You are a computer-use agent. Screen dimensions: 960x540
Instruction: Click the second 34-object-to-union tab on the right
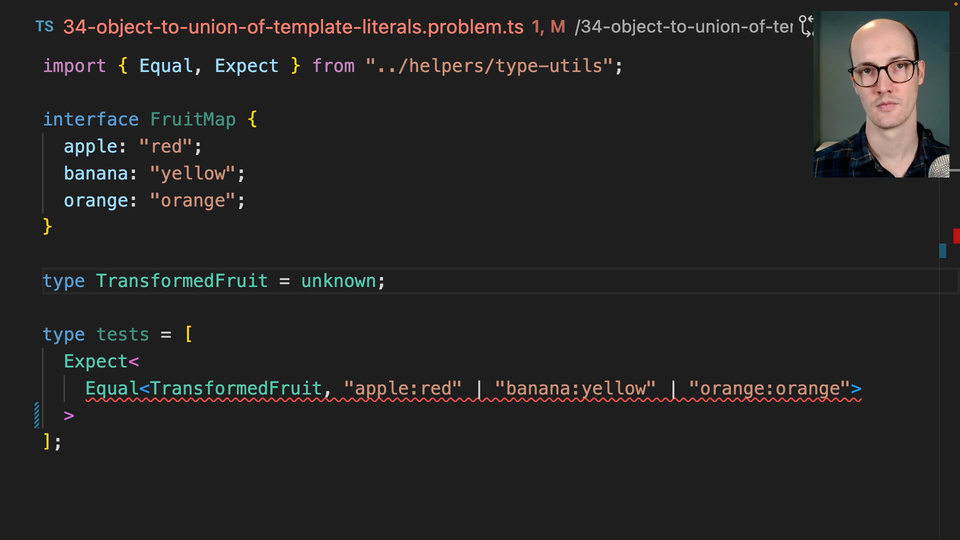[x=684, y=27]
